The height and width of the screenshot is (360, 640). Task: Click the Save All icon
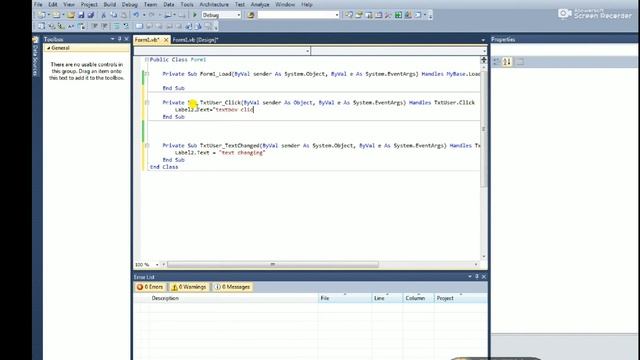(91, 15)
